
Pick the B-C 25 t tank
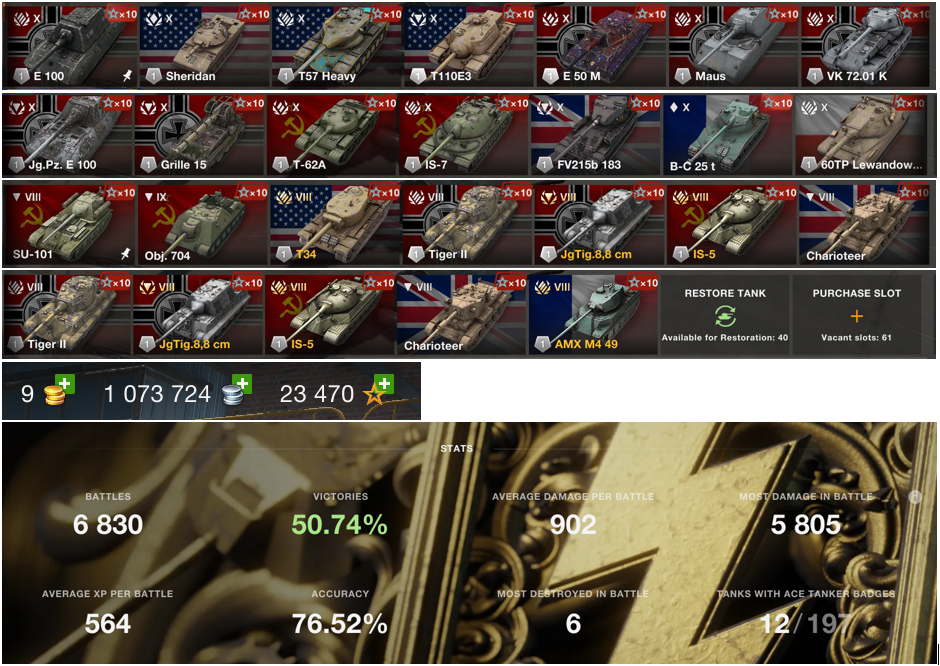click(728, 134)
